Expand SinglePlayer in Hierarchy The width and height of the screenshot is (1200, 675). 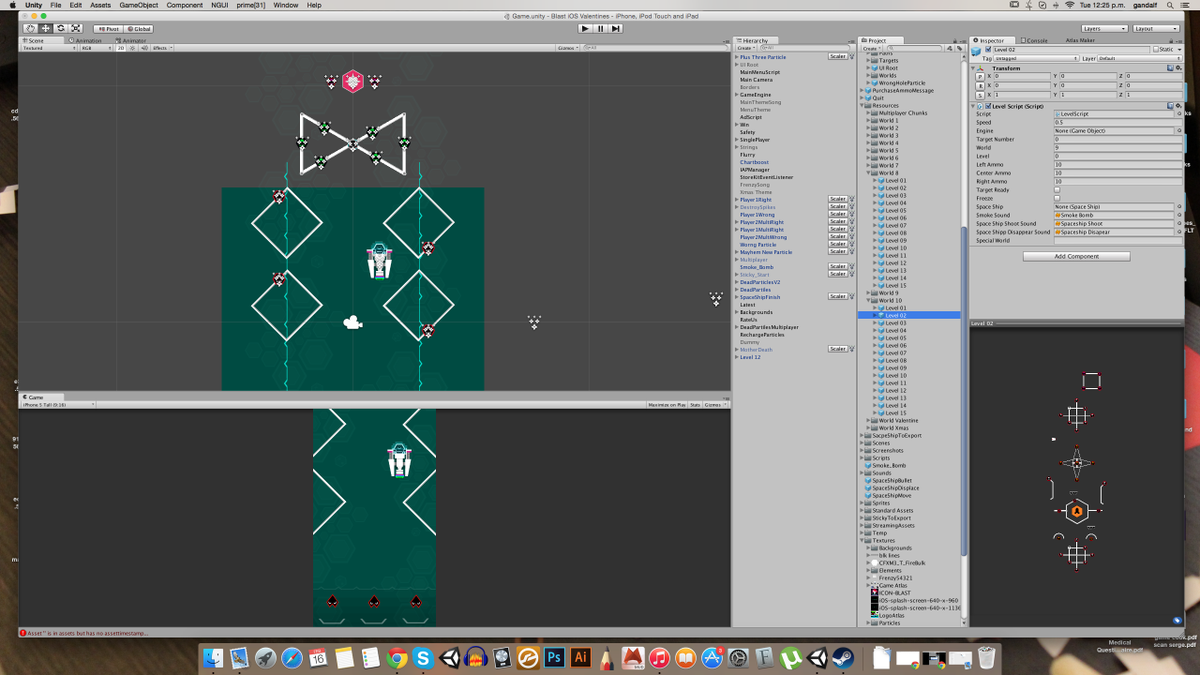(x=737, y=139)
